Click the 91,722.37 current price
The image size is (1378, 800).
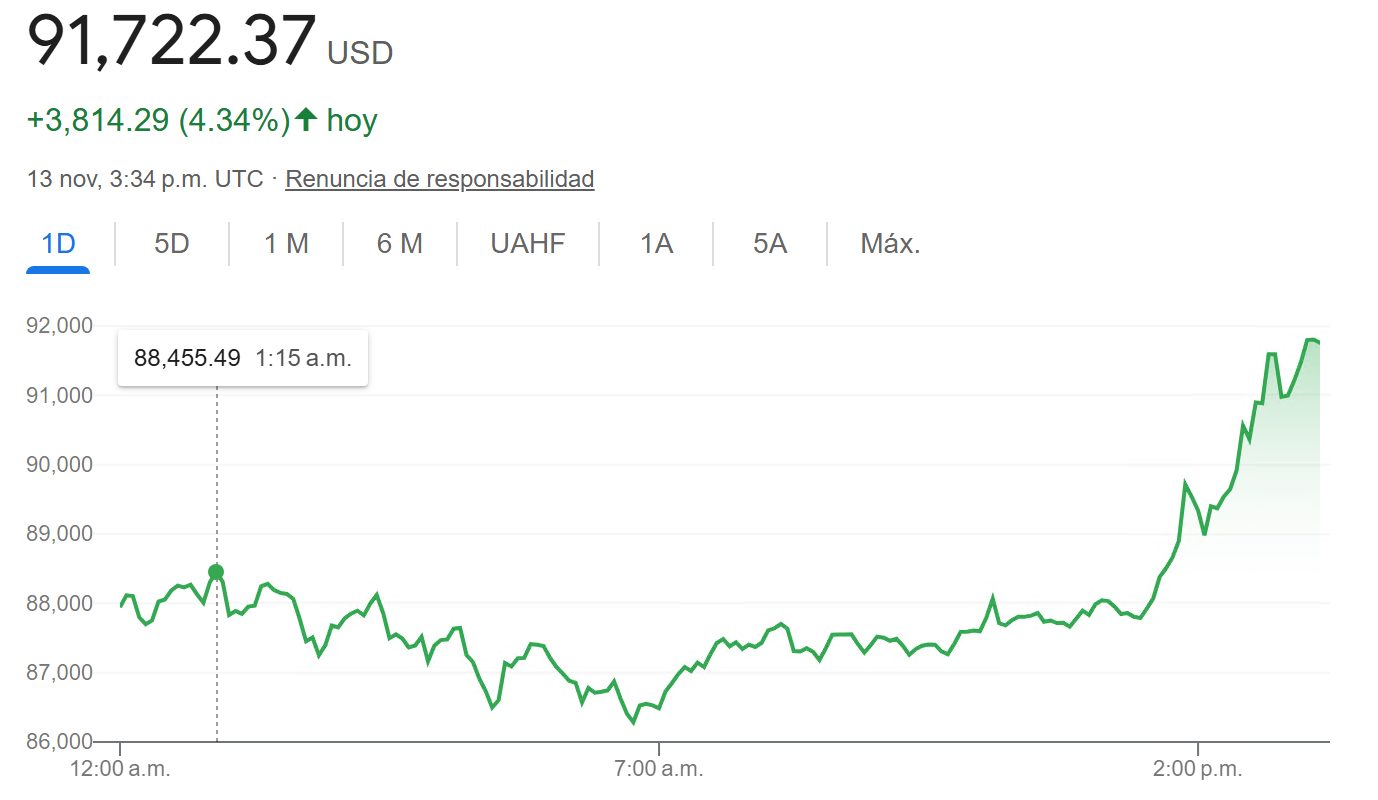[171, 42]
